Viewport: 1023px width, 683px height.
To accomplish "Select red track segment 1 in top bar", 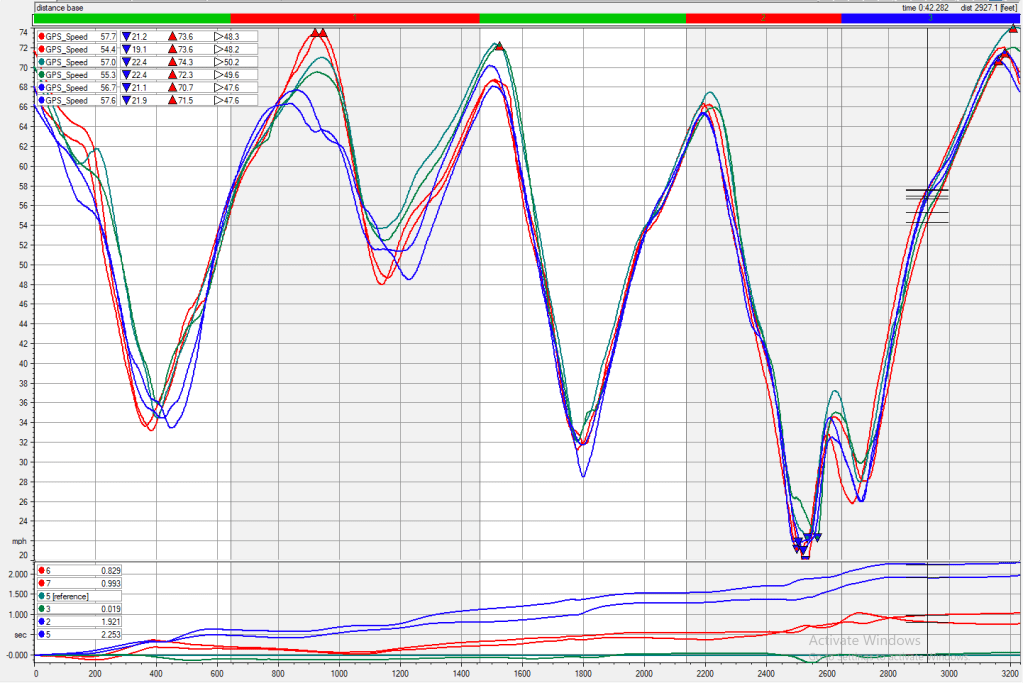I will tap(354, 18).
